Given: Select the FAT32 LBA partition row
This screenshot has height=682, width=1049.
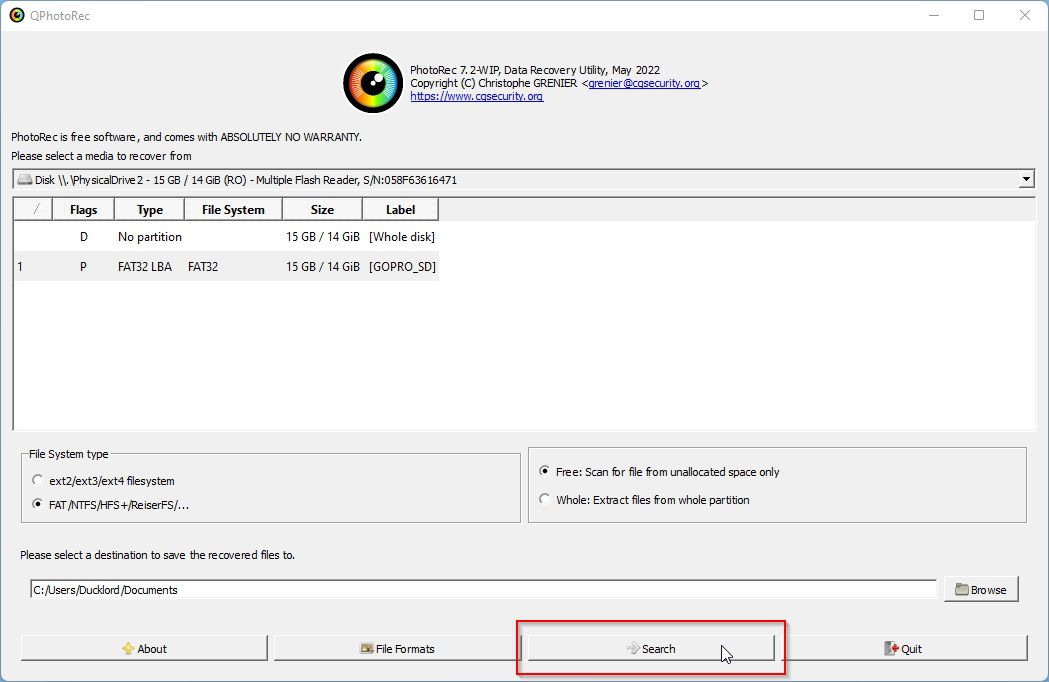Looking at the screenshot, I should (226, 266).
